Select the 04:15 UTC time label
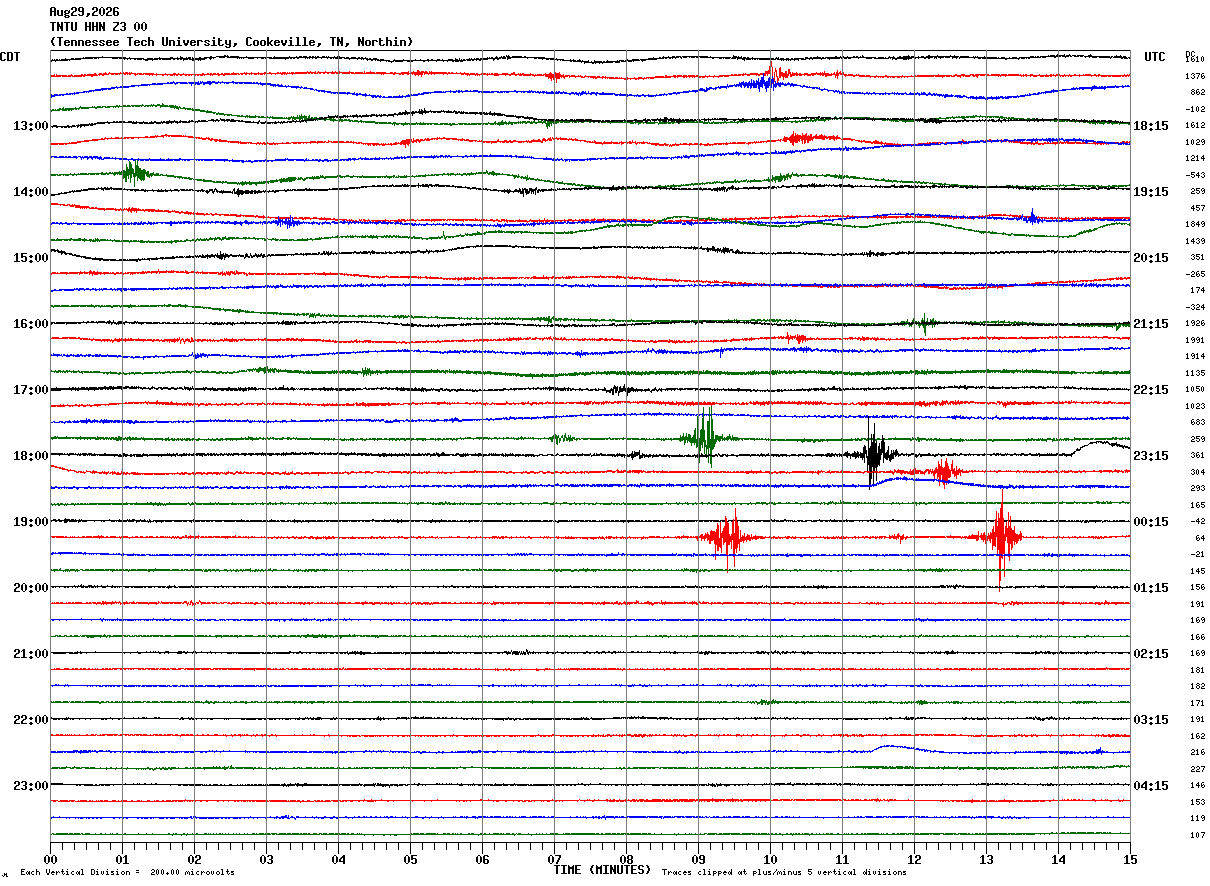Viewport: 1210px width, 886px height. click(1151, 785)
